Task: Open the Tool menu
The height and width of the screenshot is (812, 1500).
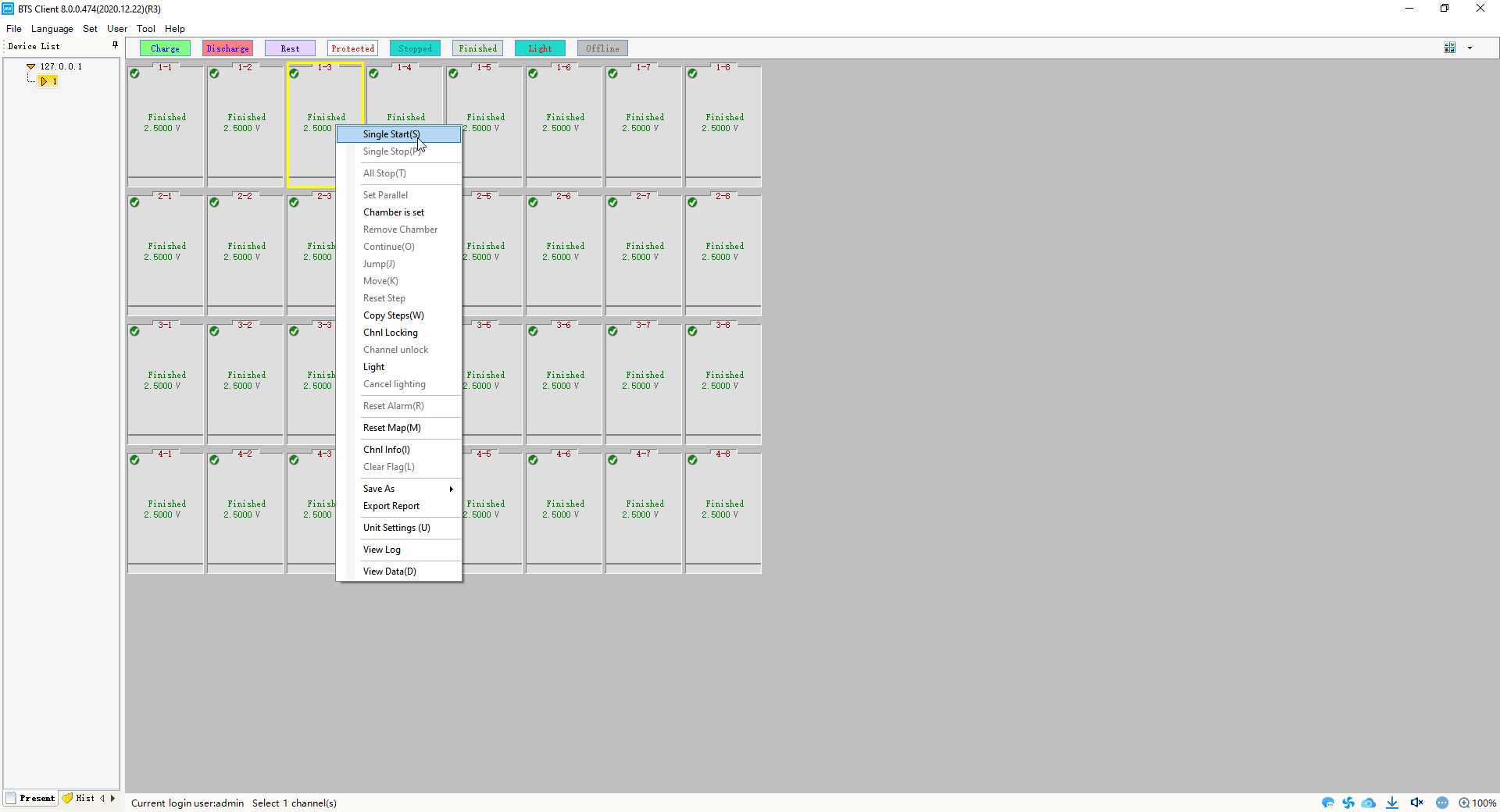Action: (x=146, y=29)
